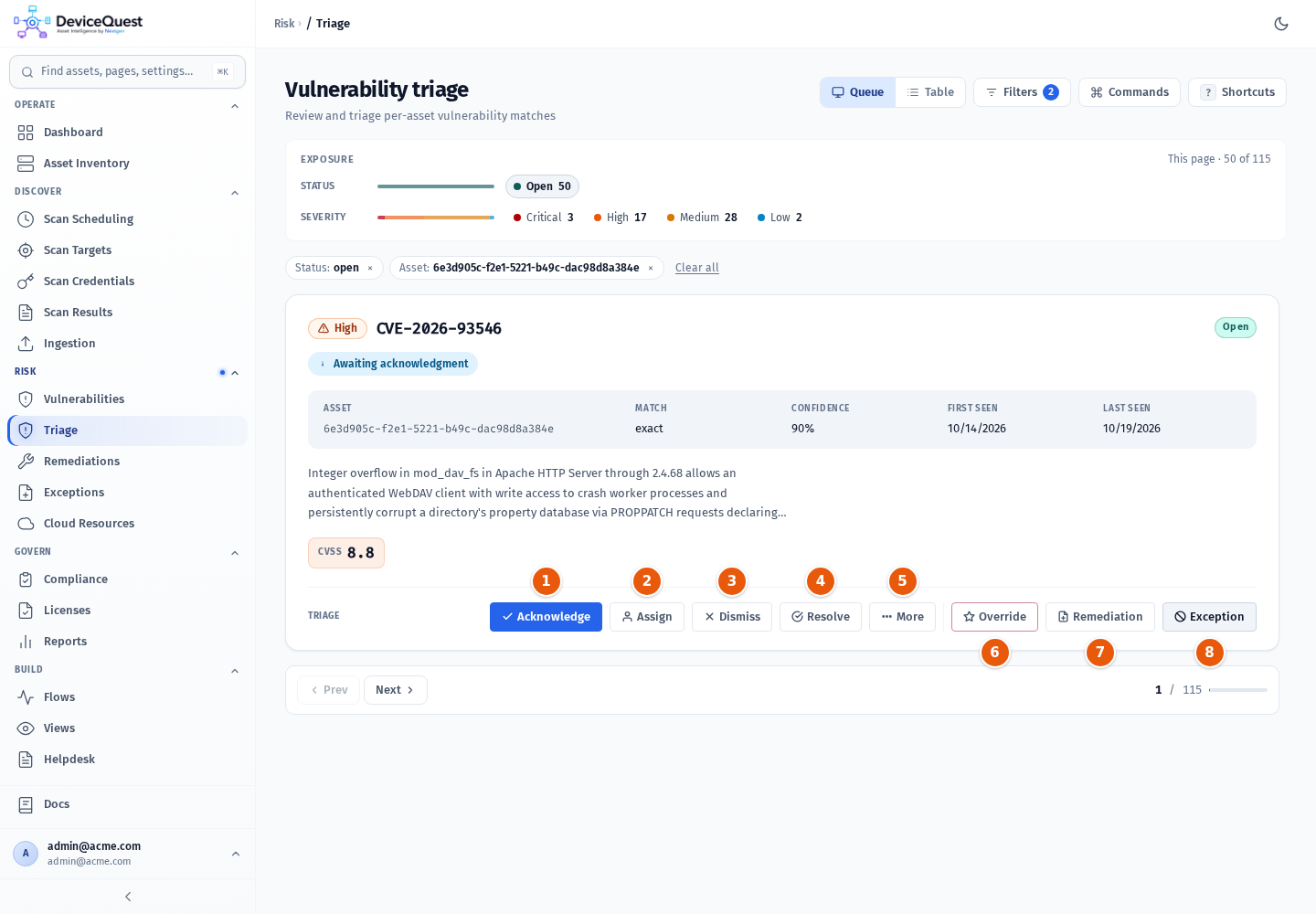Click the Scan Credentials key icon
This screenshot has width=1316, height=914.
pos(26,282)
